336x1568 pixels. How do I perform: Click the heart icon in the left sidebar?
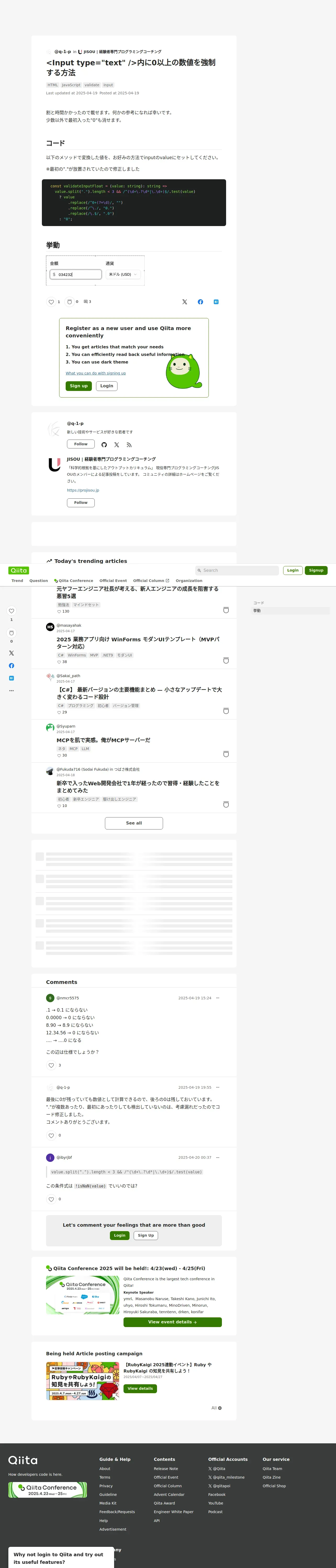(x=11, y=611)
